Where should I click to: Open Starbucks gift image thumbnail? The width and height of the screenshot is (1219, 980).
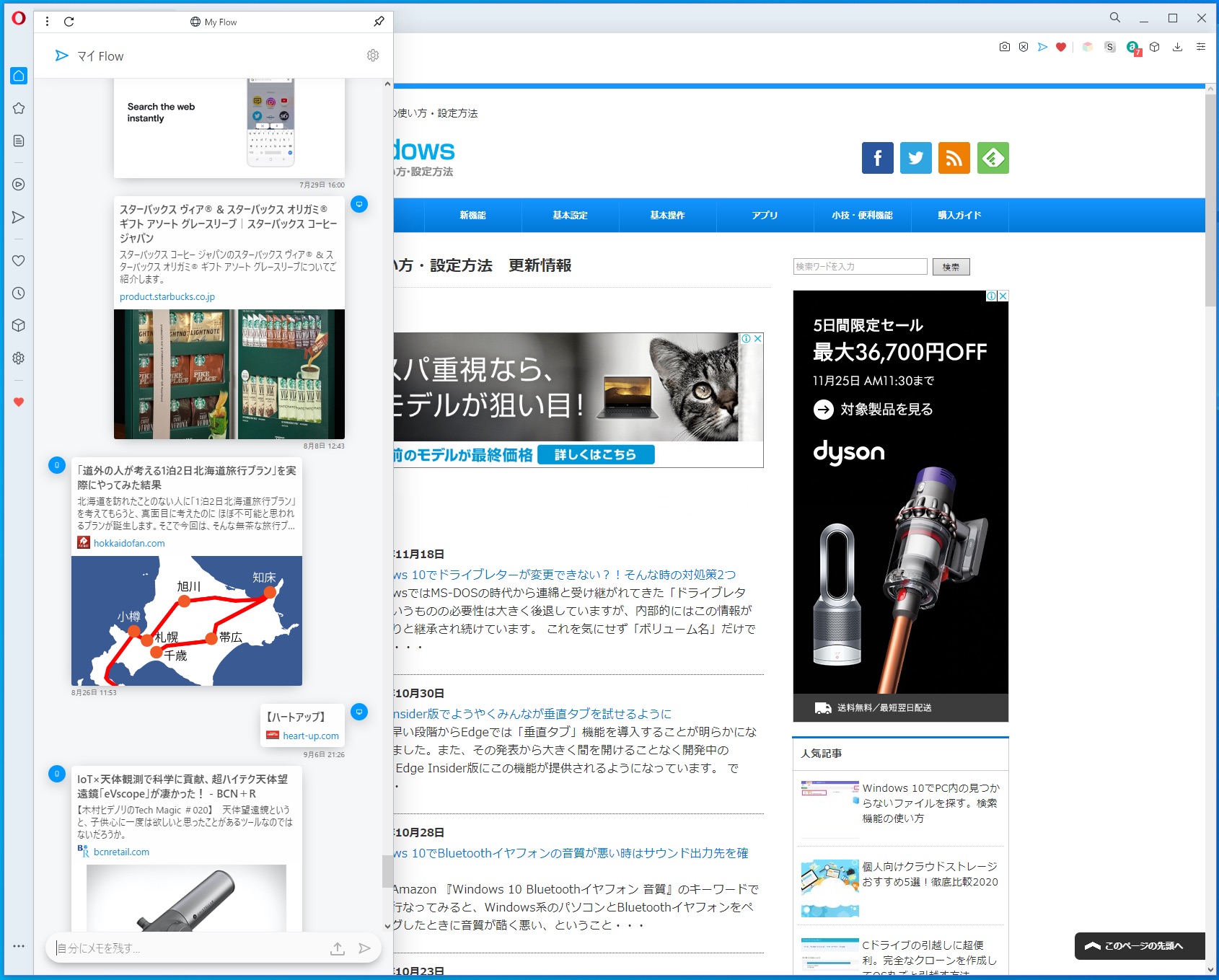(x=229, y=374)
